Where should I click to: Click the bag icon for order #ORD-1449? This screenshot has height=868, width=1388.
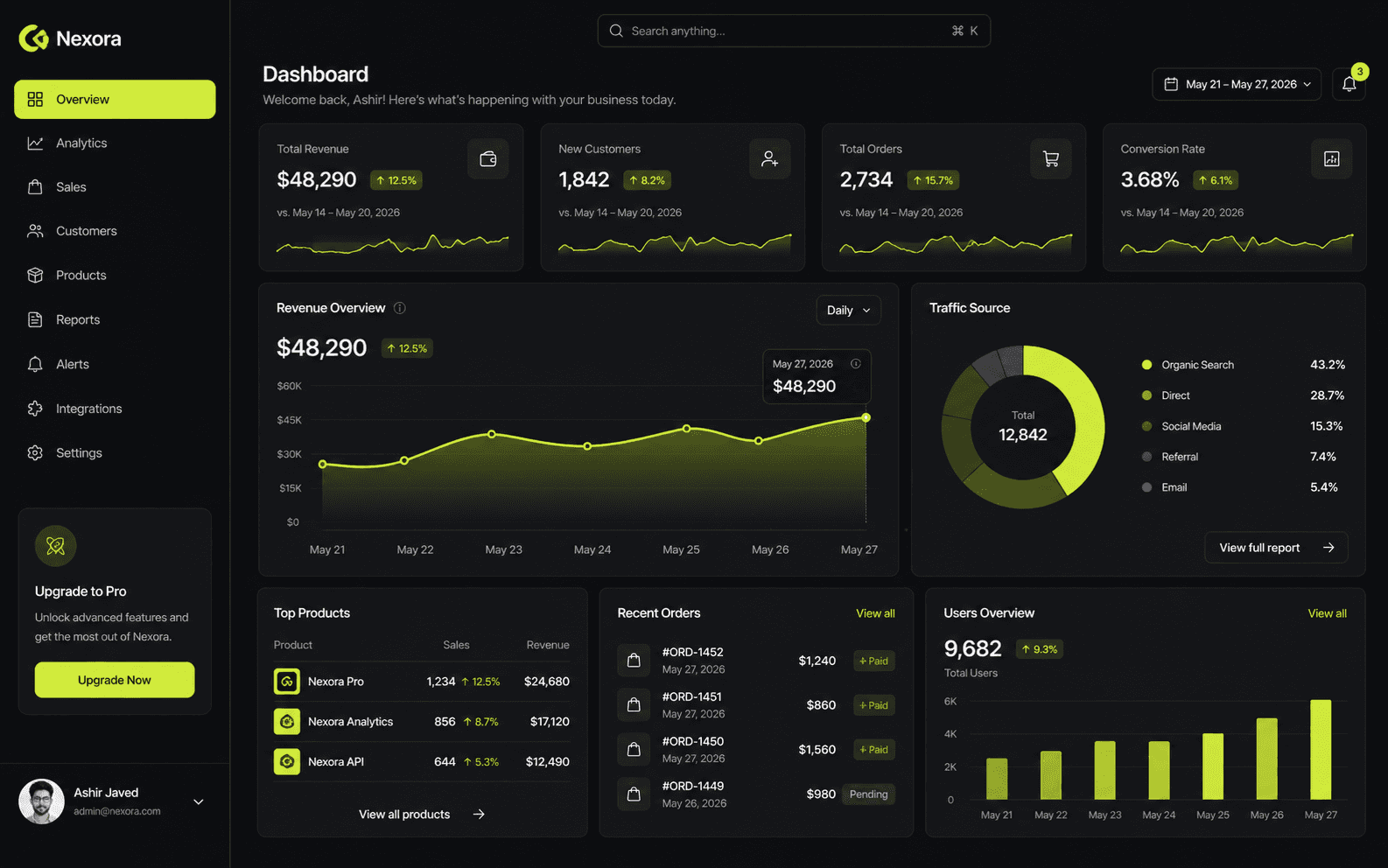pyautogui.click(x=634, y=794)
